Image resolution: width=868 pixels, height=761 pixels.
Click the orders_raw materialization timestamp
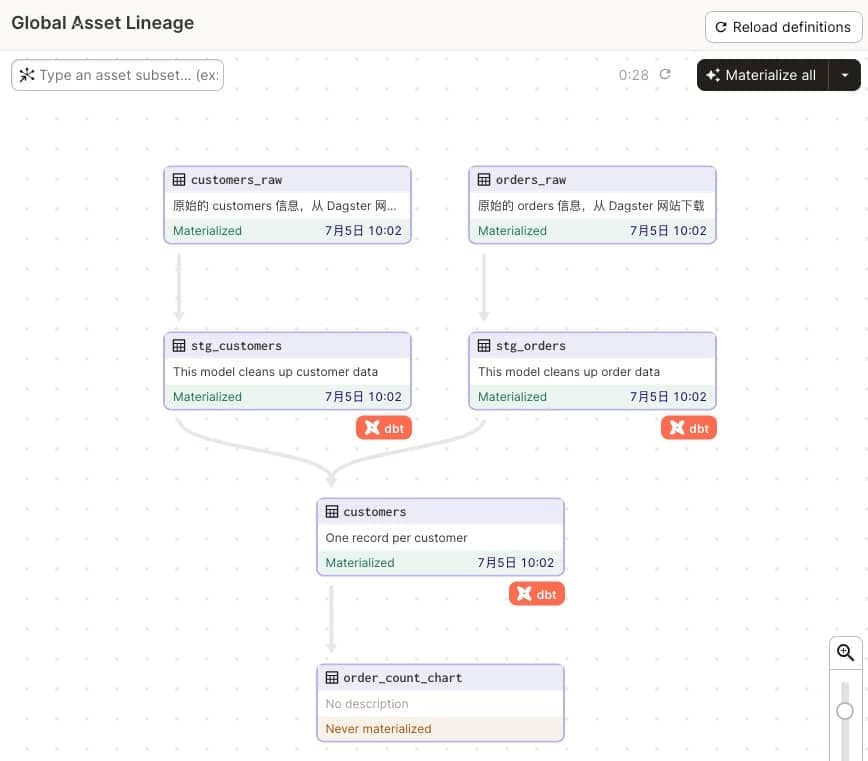[668, 231]
